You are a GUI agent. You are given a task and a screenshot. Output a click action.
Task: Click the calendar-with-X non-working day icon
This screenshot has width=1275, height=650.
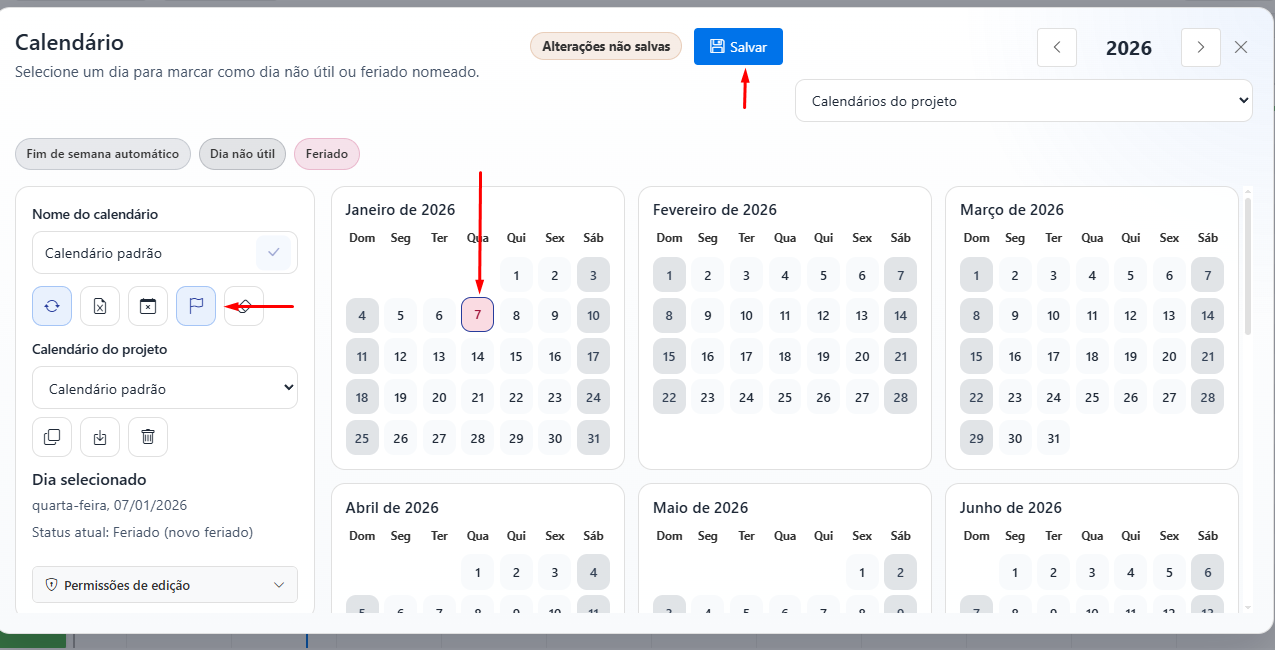148,306
